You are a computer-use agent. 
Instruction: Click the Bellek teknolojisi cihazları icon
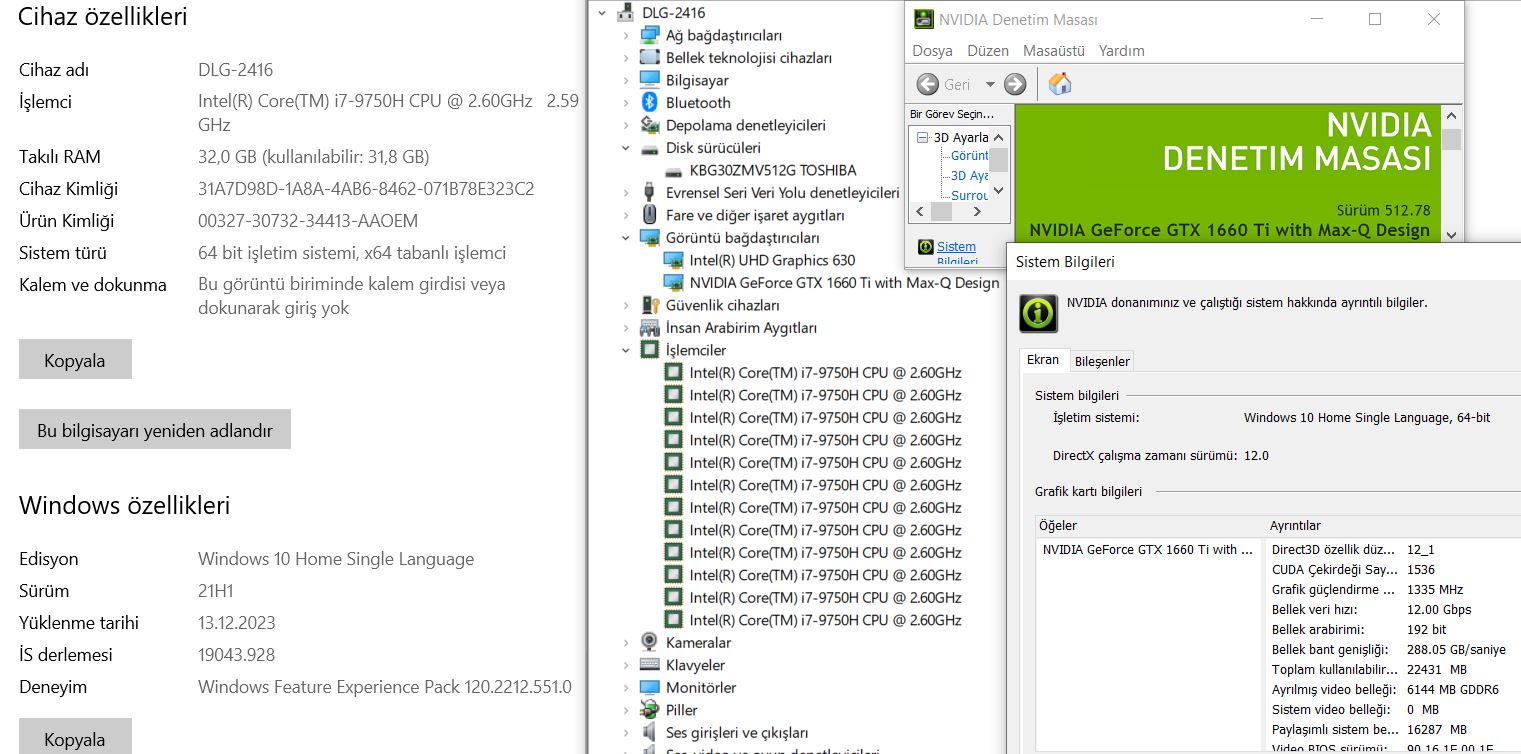click(650, 58)
